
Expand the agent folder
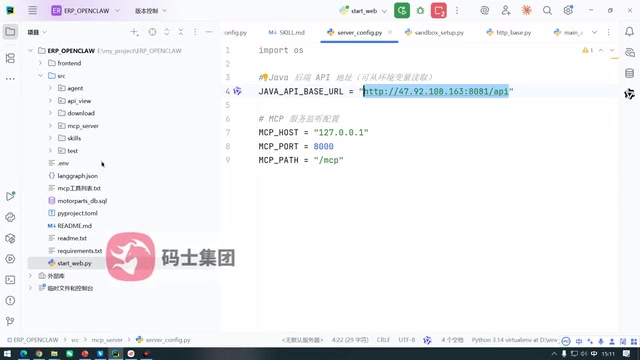(x=50, y=88)
